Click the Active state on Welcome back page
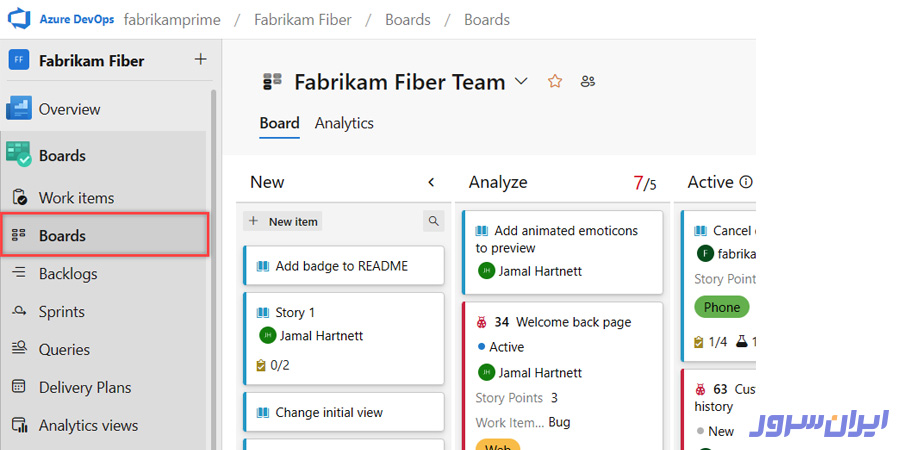This screenshot has height=450, width=900. tap(501, 347)
